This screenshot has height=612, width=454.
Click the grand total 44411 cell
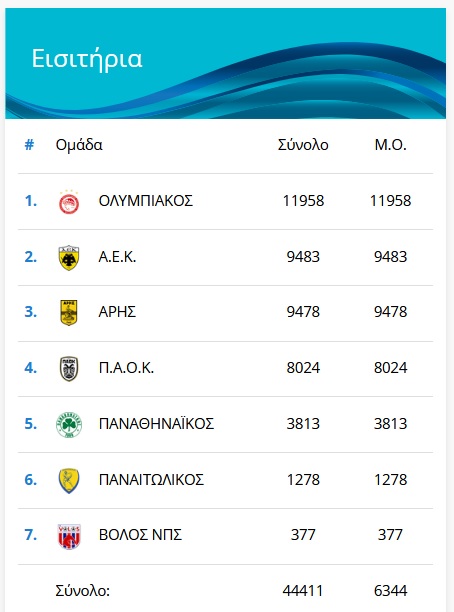pos(303,591)
